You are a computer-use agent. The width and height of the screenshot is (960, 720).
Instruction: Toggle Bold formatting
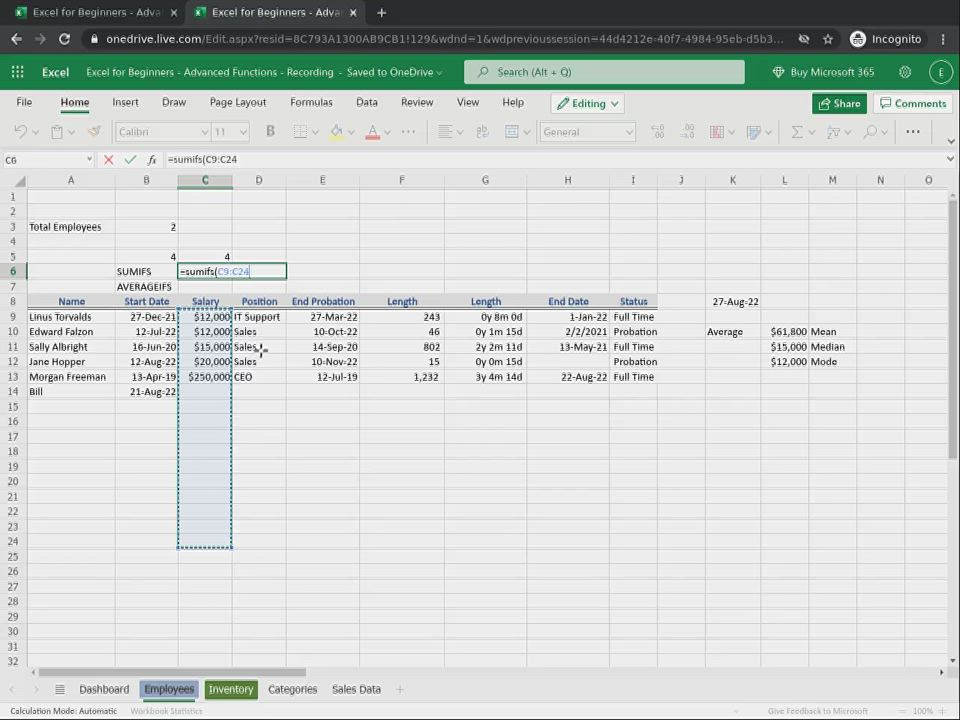tap(270, 132)
